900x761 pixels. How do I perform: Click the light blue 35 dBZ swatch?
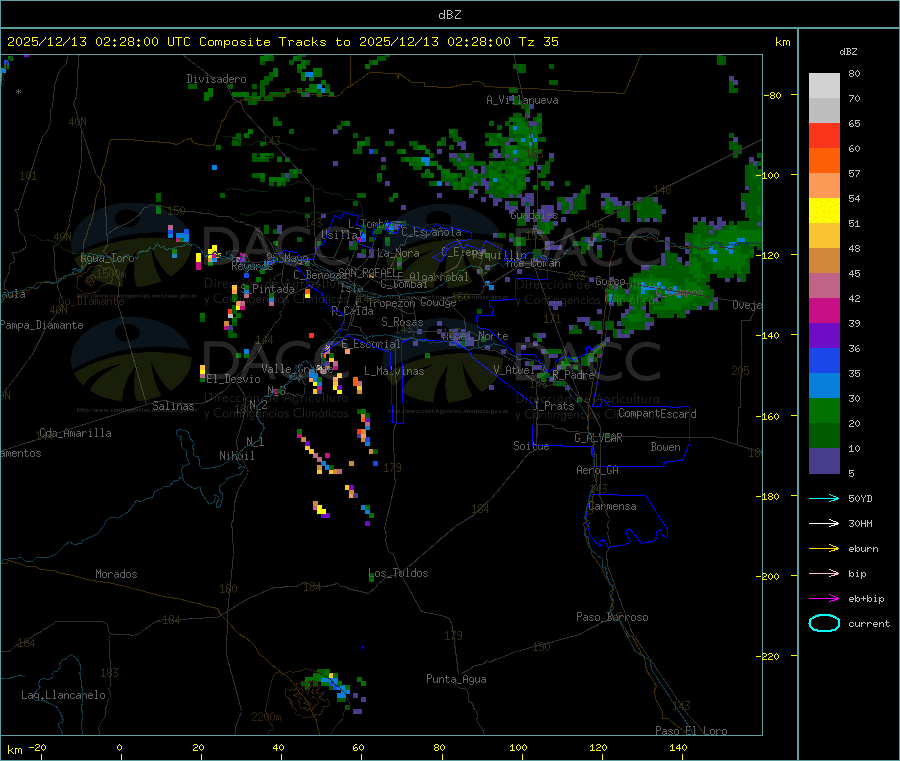pyautogui.click(x=824, y=385)
